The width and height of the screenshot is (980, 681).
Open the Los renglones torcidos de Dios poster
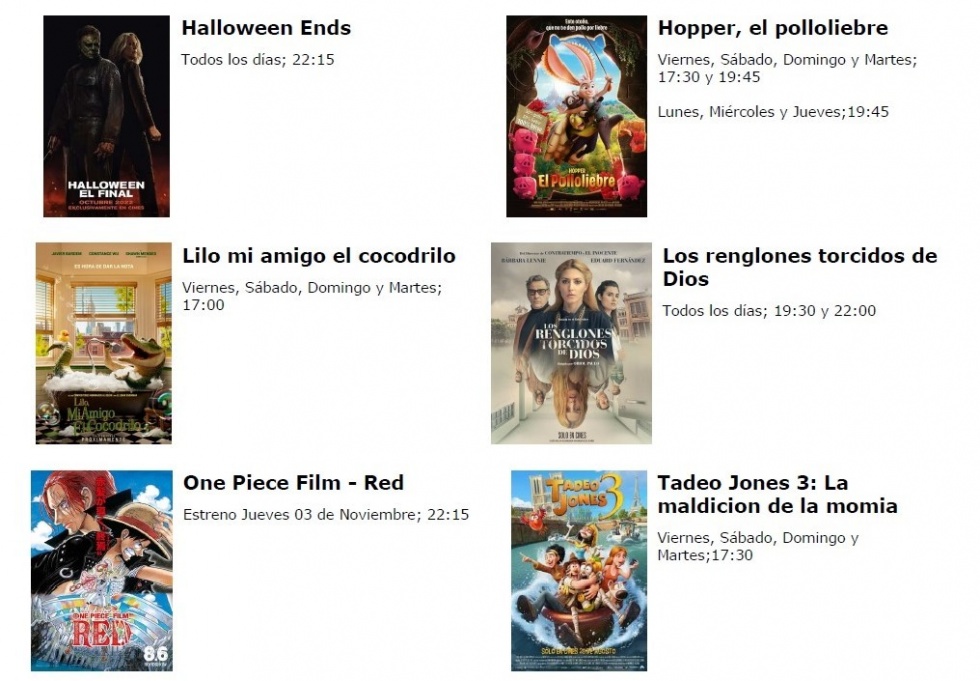[x=571, y=343]
